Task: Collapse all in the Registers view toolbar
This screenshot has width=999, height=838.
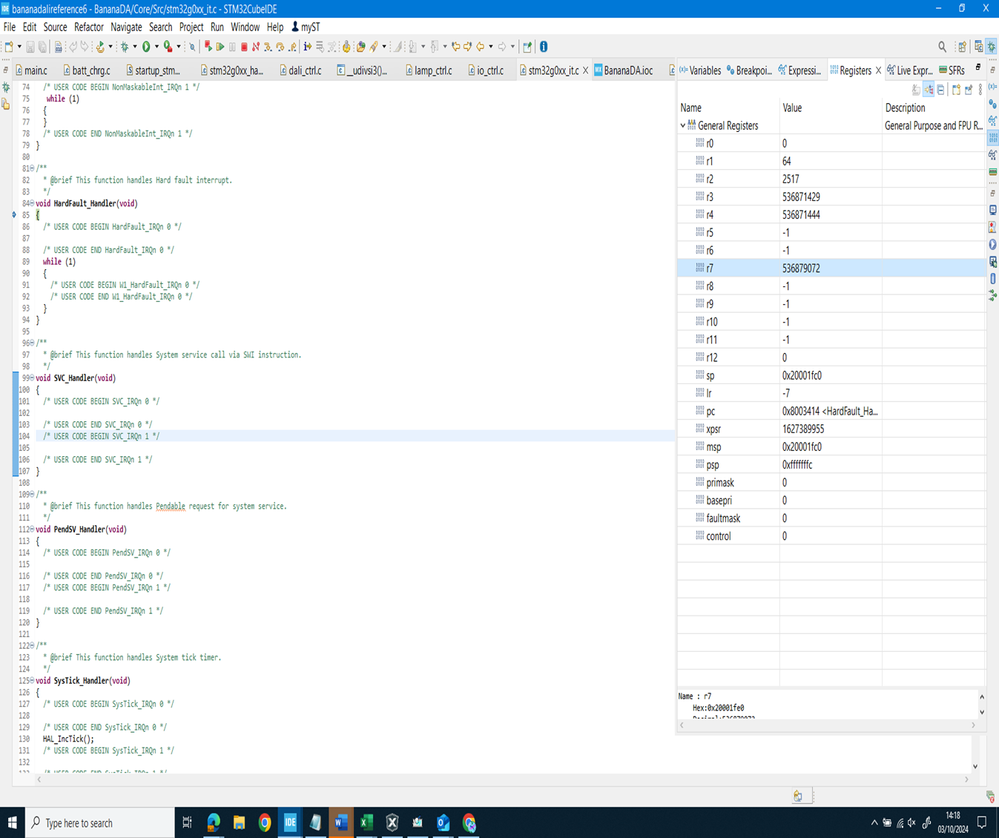Action: pos(941,90)
